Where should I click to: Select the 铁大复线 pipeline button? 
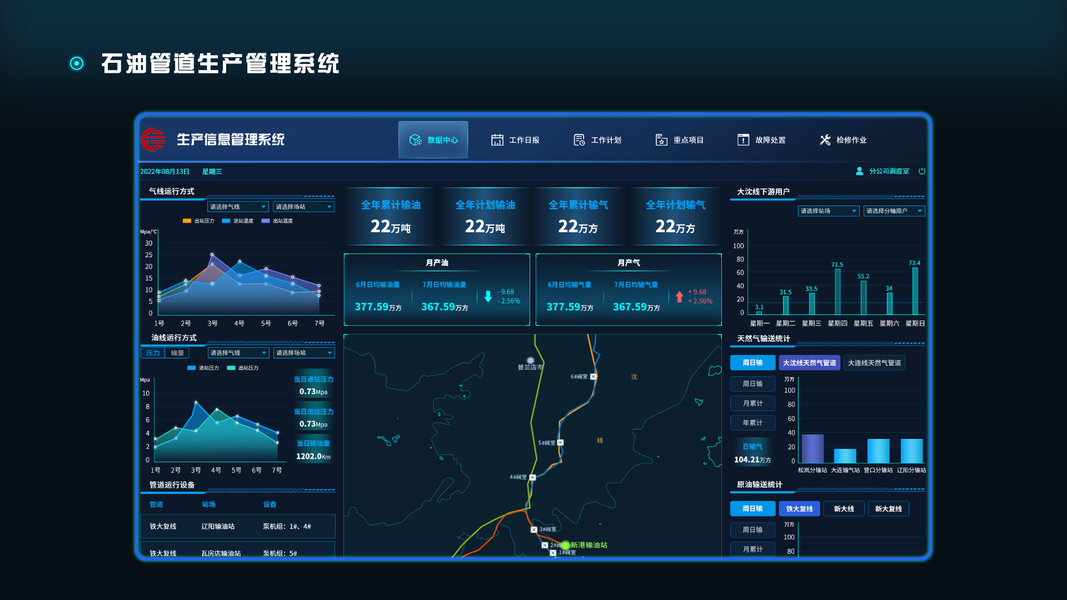pos(799,508)
